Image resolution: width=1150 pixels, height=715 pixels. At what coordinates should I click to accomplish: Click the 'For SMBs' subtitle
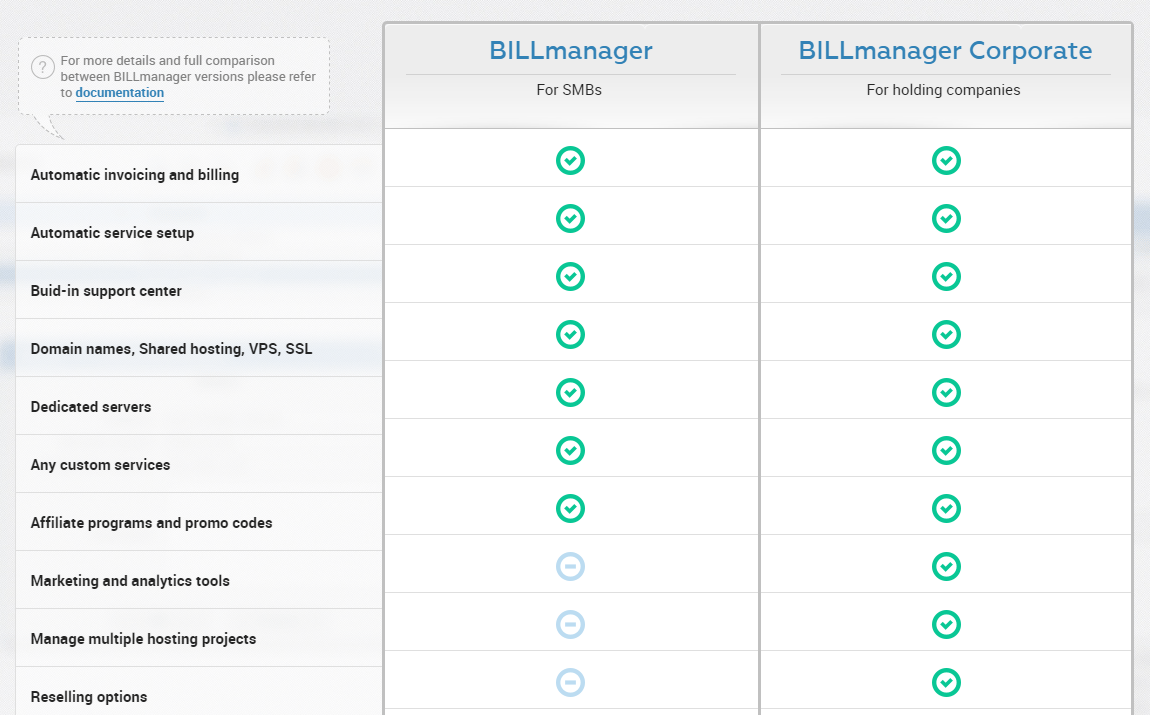569,90
